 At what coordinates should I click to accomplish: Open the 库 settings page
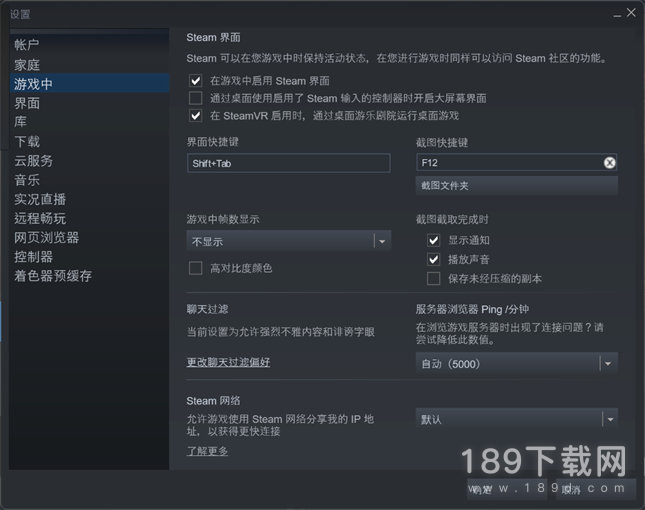(89, 122)
